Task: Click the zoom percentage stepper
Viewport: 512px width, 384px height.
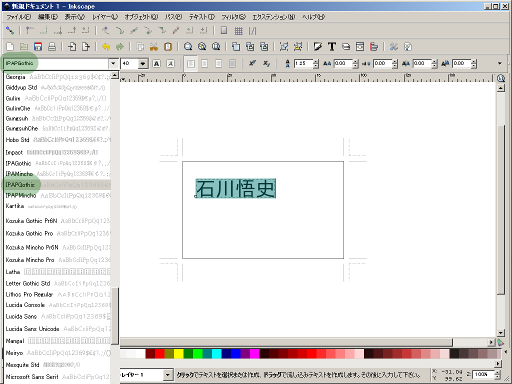Action: (497, 375)
